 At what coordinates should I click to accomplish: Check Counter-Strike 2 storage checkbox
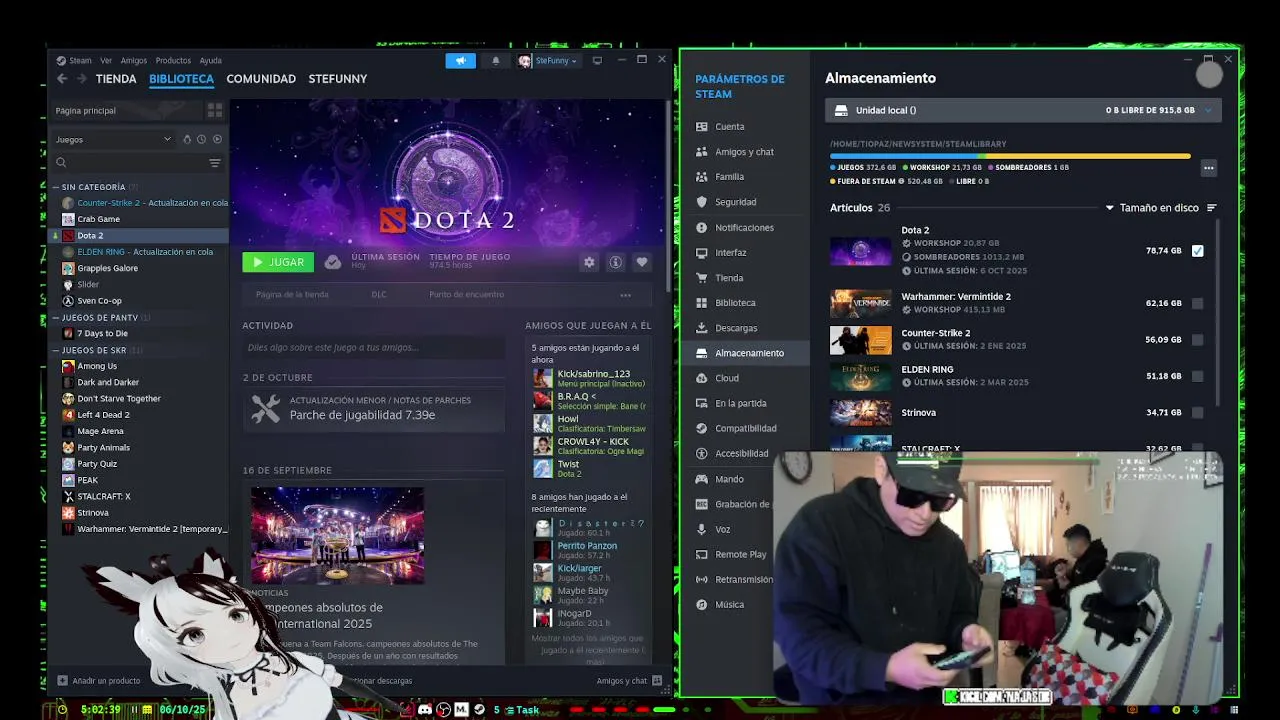pyautogui.click(x=1197, y=340)
